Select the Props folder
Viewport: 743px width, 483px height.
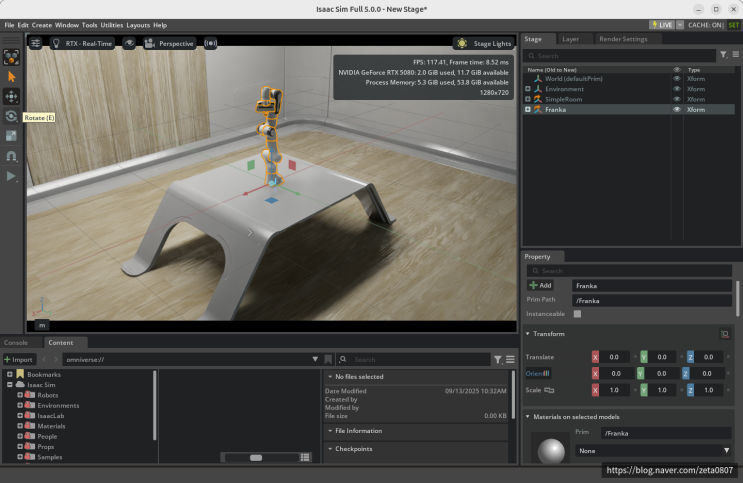(45, 447)
